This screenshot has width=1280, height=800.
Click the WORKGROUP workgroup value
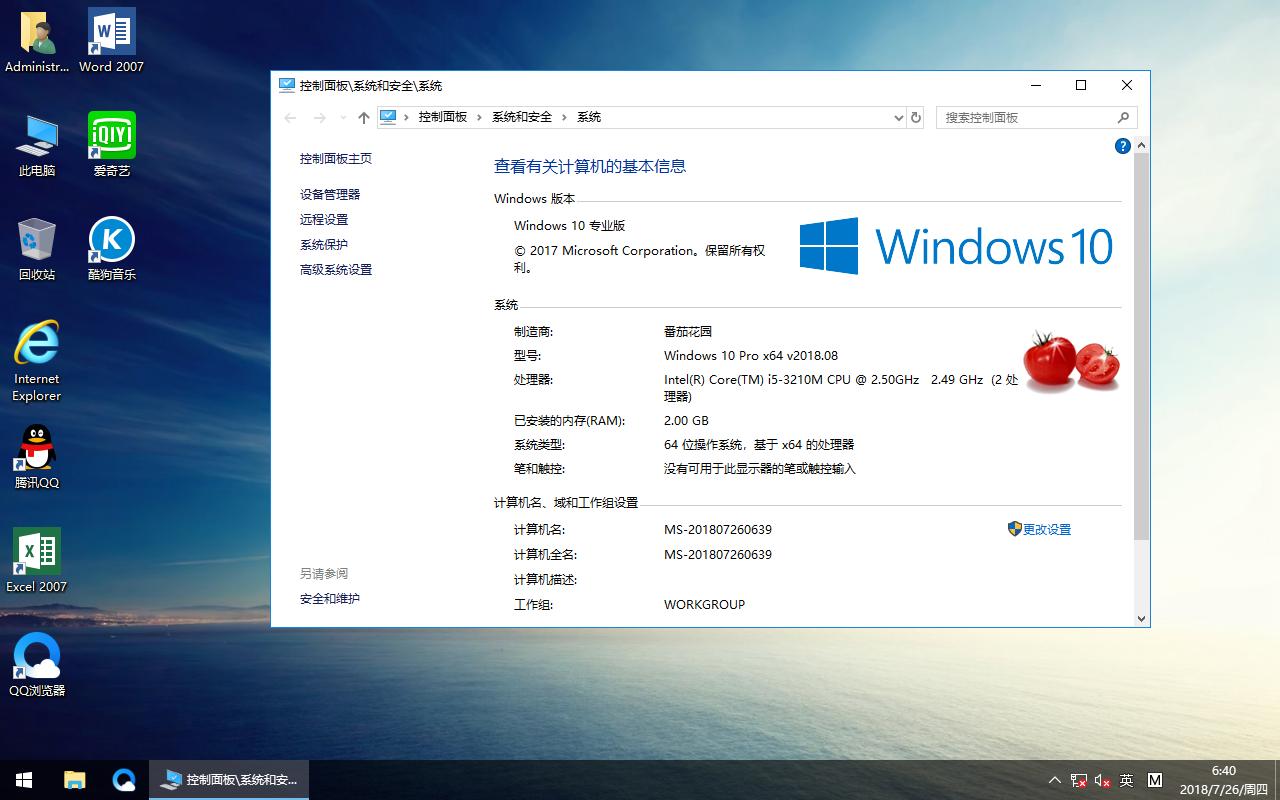click(704, 604)
